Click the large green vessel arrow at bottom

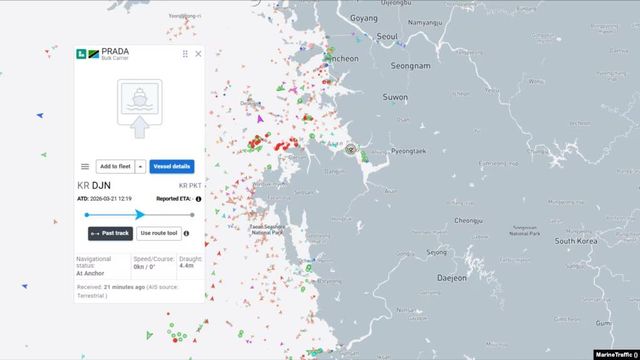click(149, 335)
